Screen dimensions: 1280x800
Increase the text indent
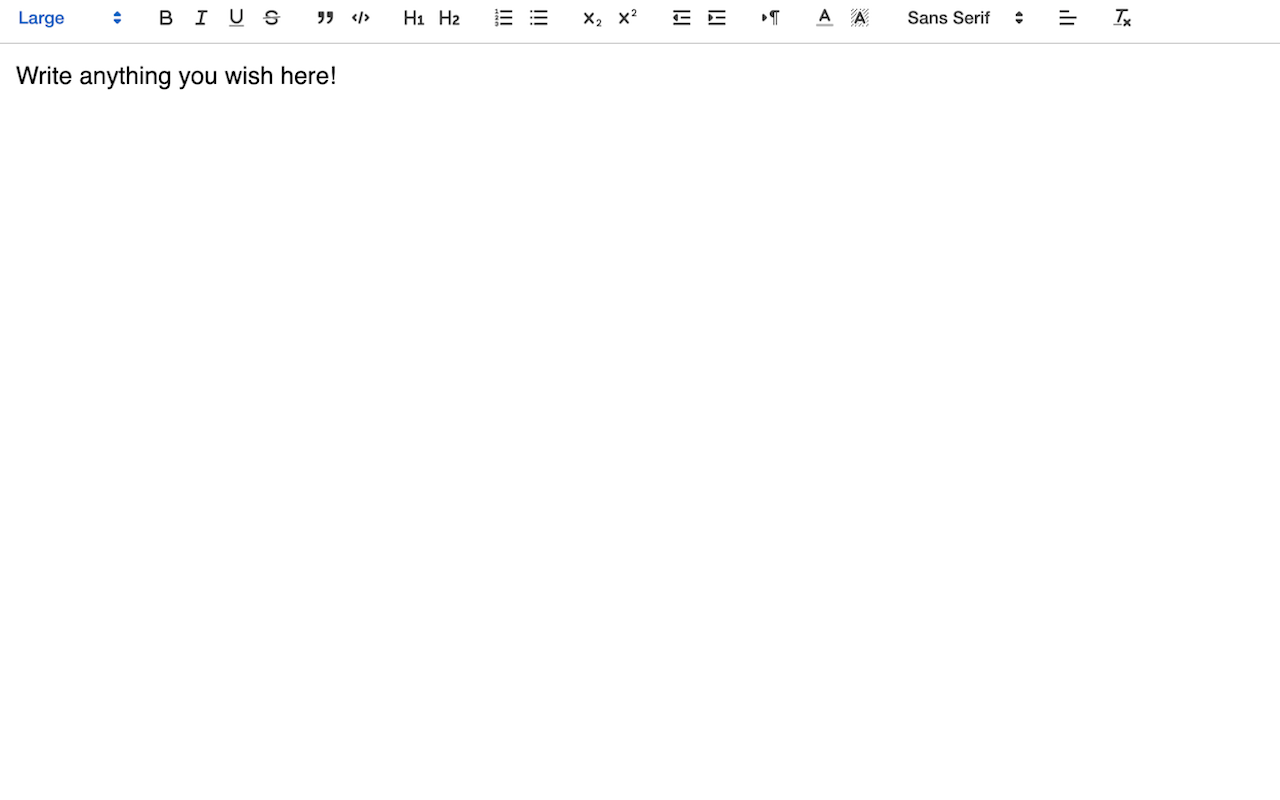(717, 18)
